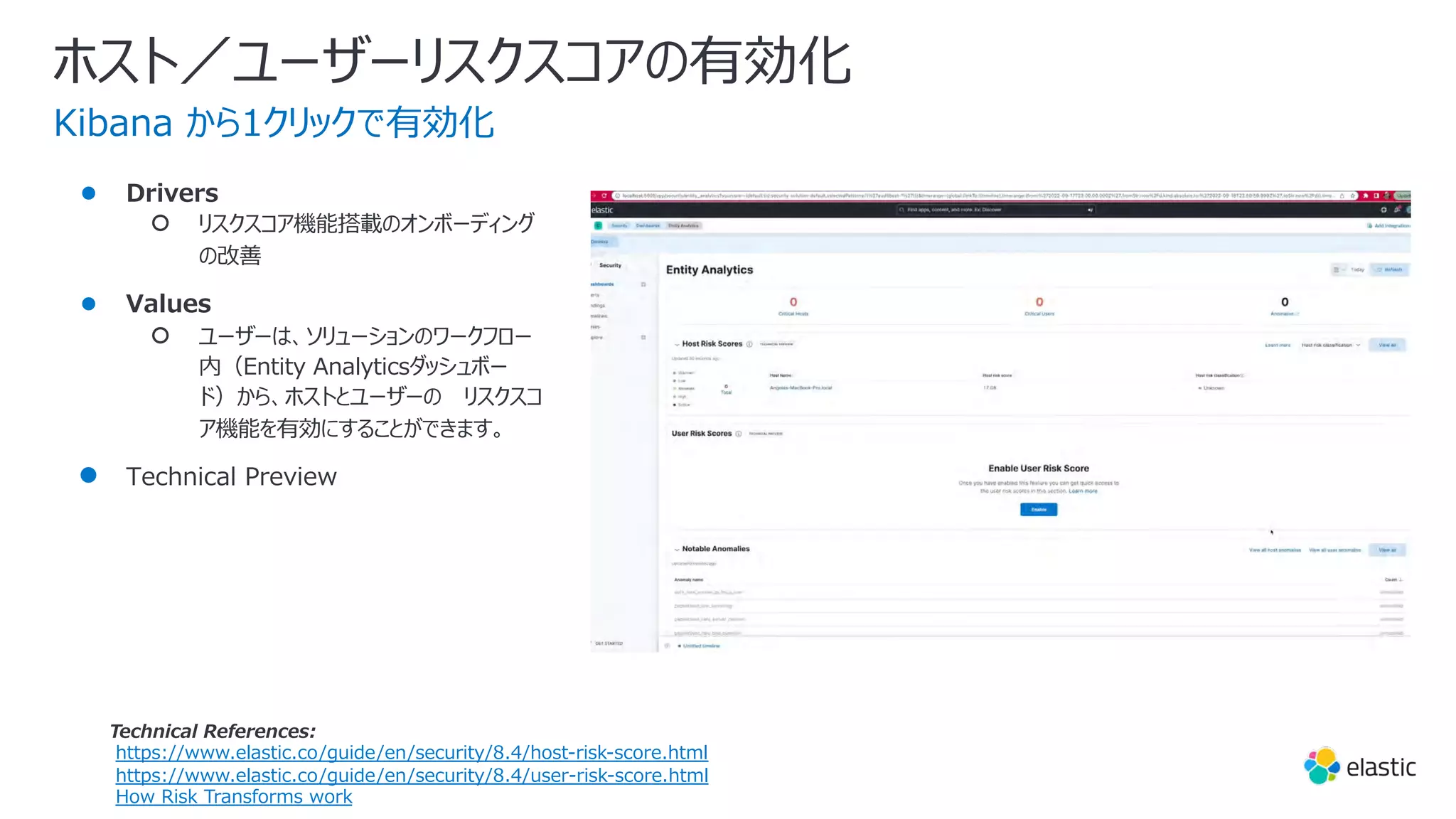Click the newsfeed bell icon in Kibana header

pos(1397,210)
